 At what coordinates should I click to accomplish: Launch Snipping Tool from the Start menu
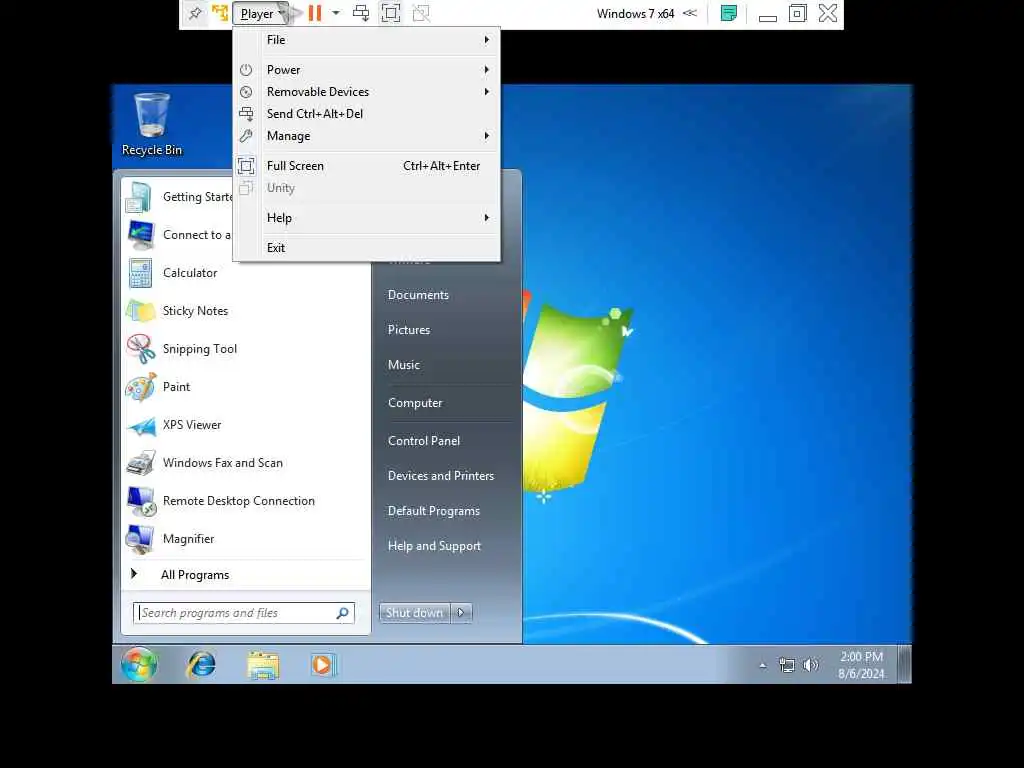pos(246,349)
